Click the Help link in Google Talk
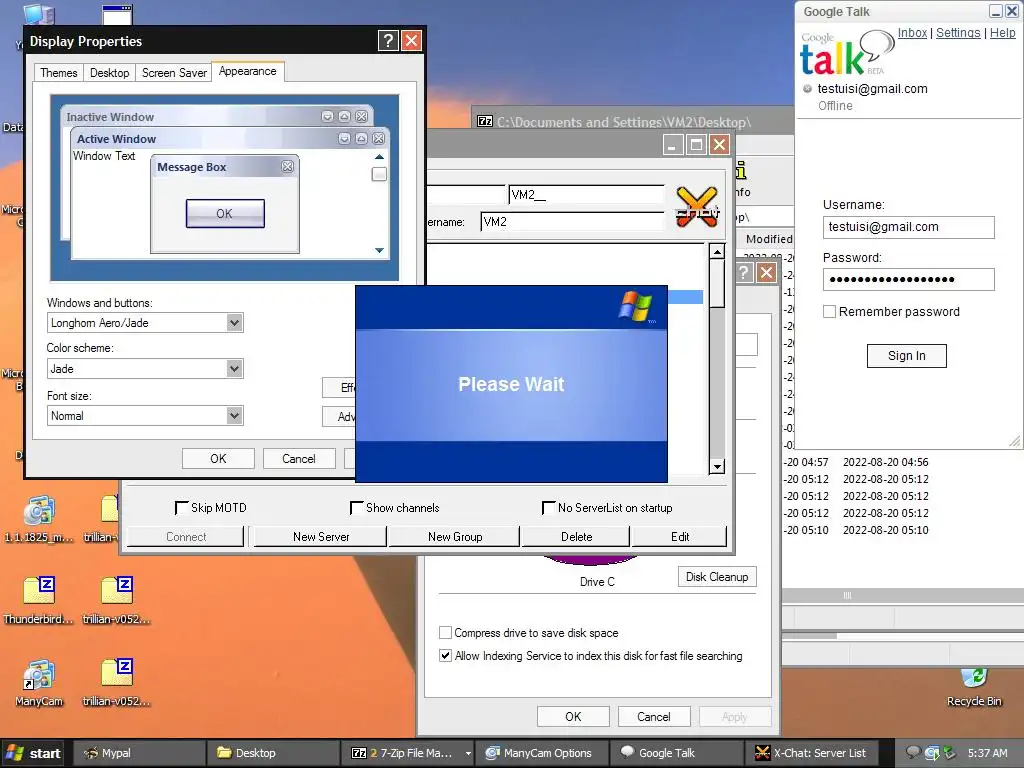This screenshot has height=768, width=1024. 1002,33
